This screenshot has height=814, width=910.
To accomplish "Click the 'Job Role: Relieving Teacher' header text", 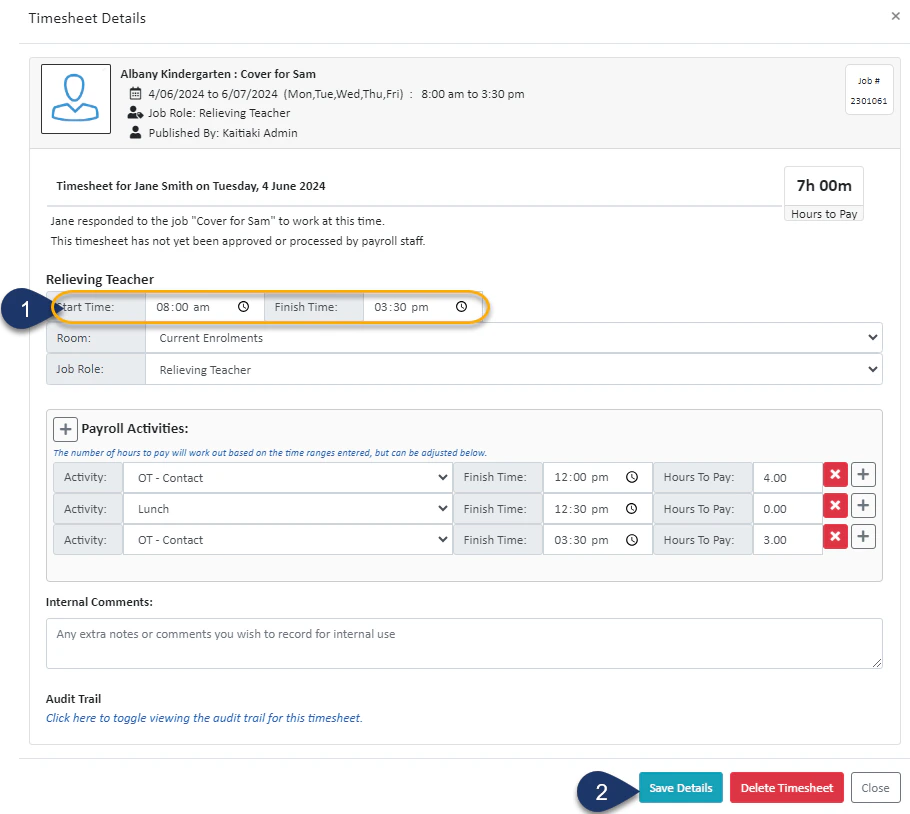I will (x=219, y=113).
